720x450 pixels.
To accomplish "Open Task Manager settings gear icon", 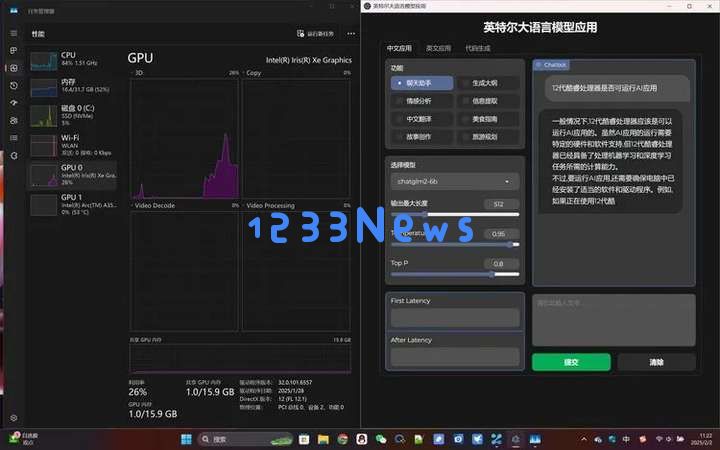I will click(14, 418).
